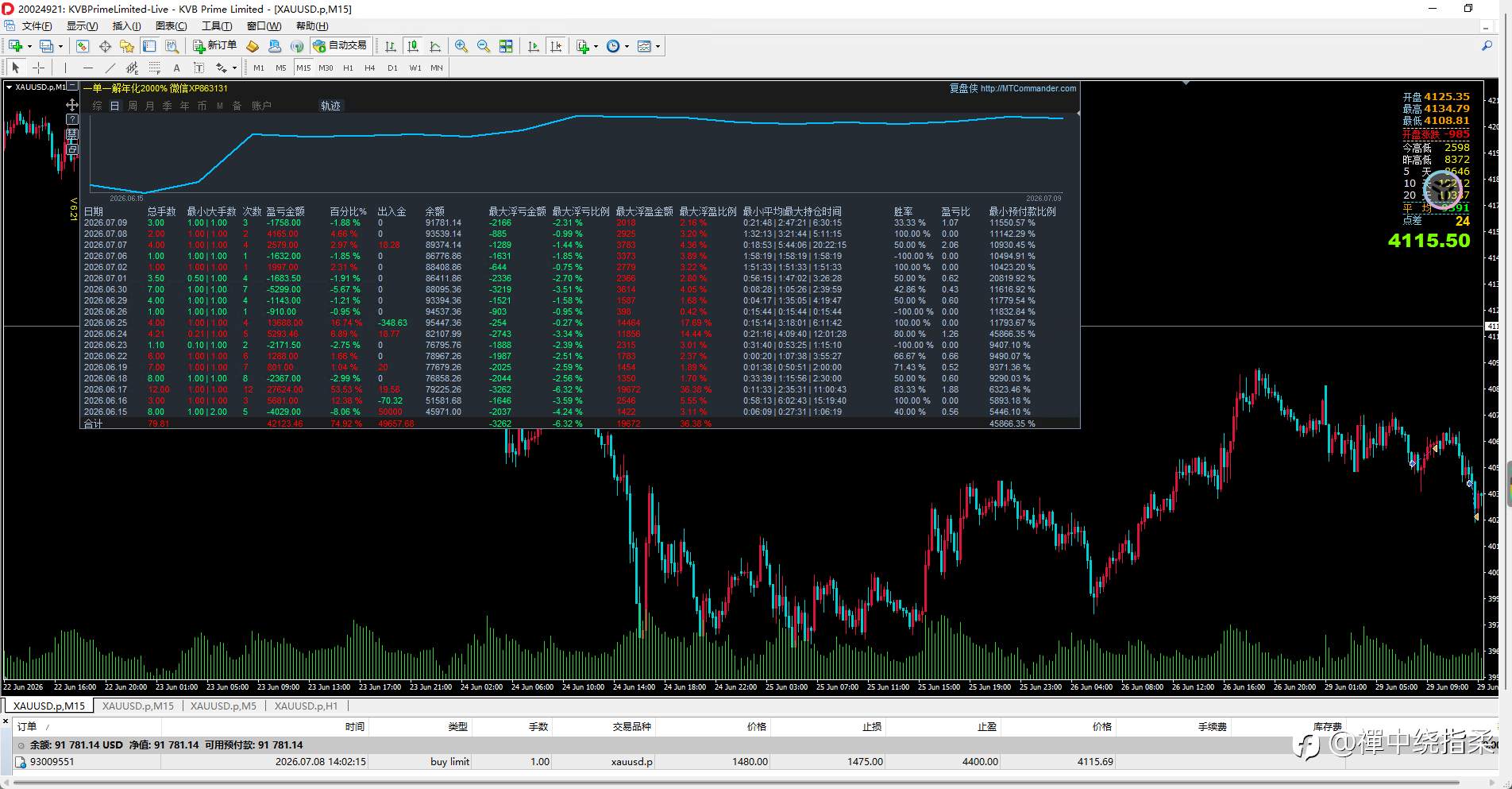The image size is (1512, 789).
Task: Open the XAUUSD.p chart title triangle menu
Action: click(x=10, y=87)
